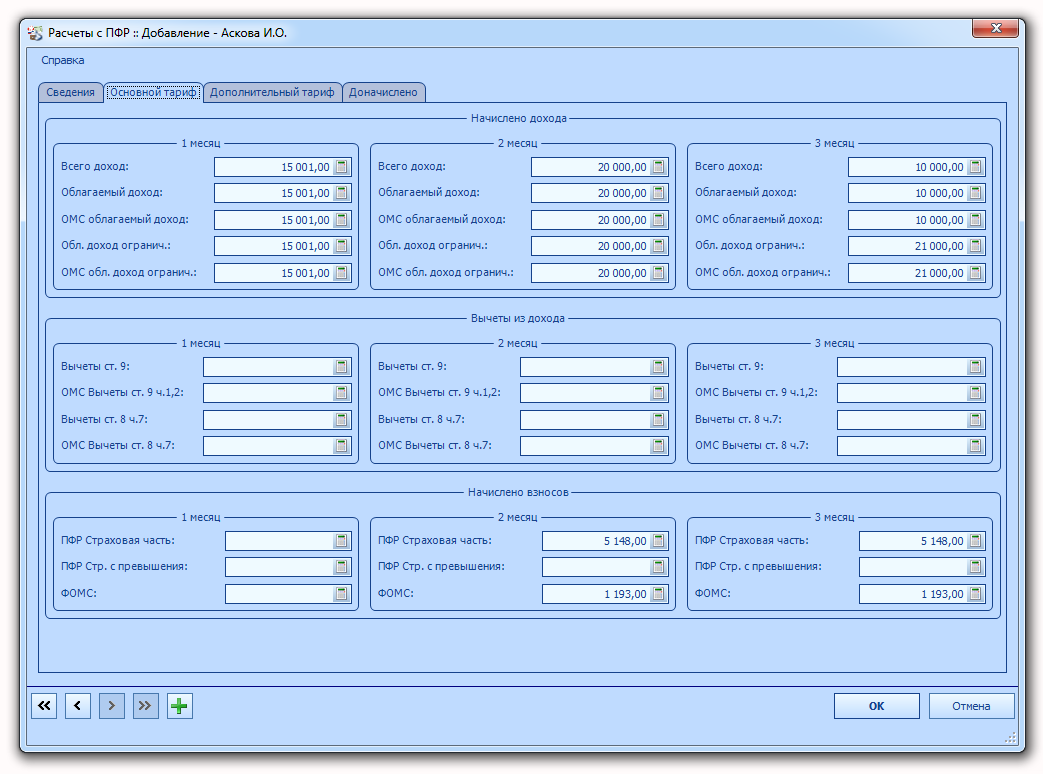The image size is (1043, 774).
Task: Go to next record arrow button
Action: 112,706
